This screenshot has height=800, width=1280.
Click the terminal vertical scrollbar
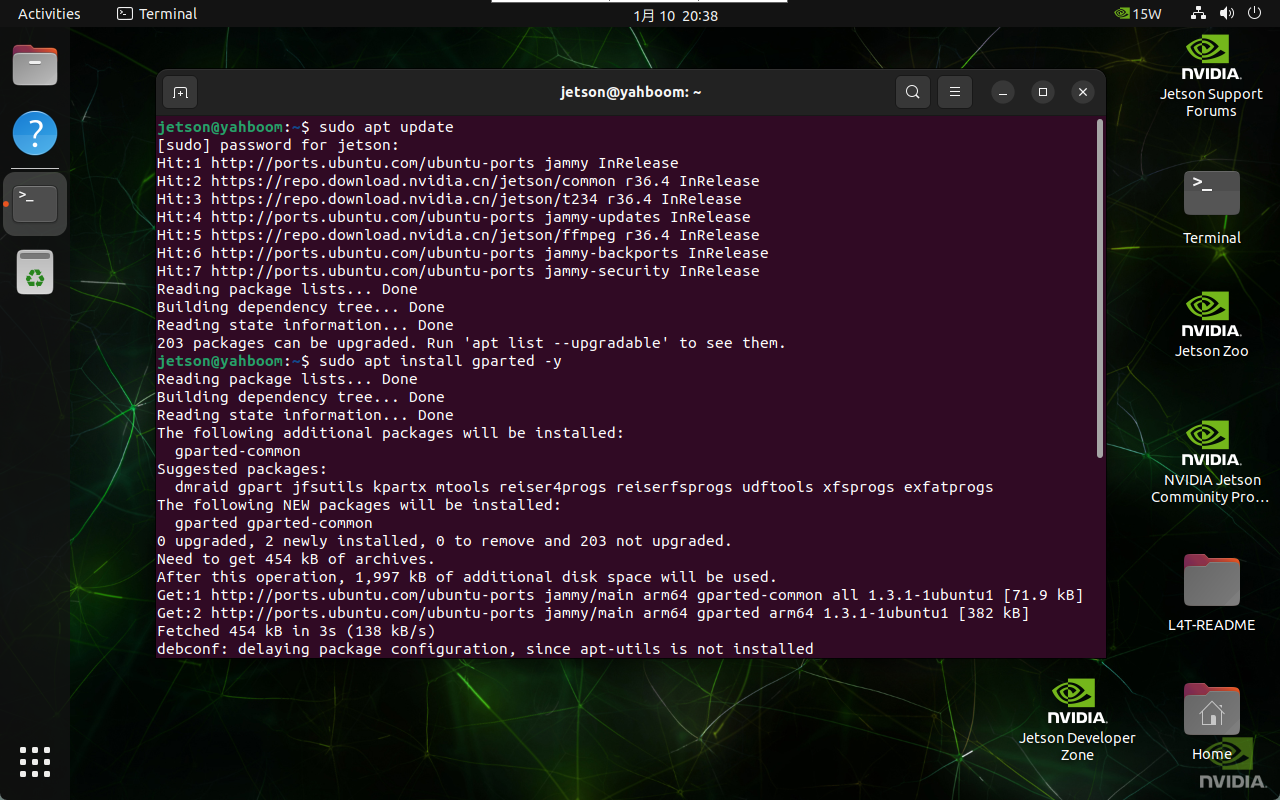(1100, 290)
